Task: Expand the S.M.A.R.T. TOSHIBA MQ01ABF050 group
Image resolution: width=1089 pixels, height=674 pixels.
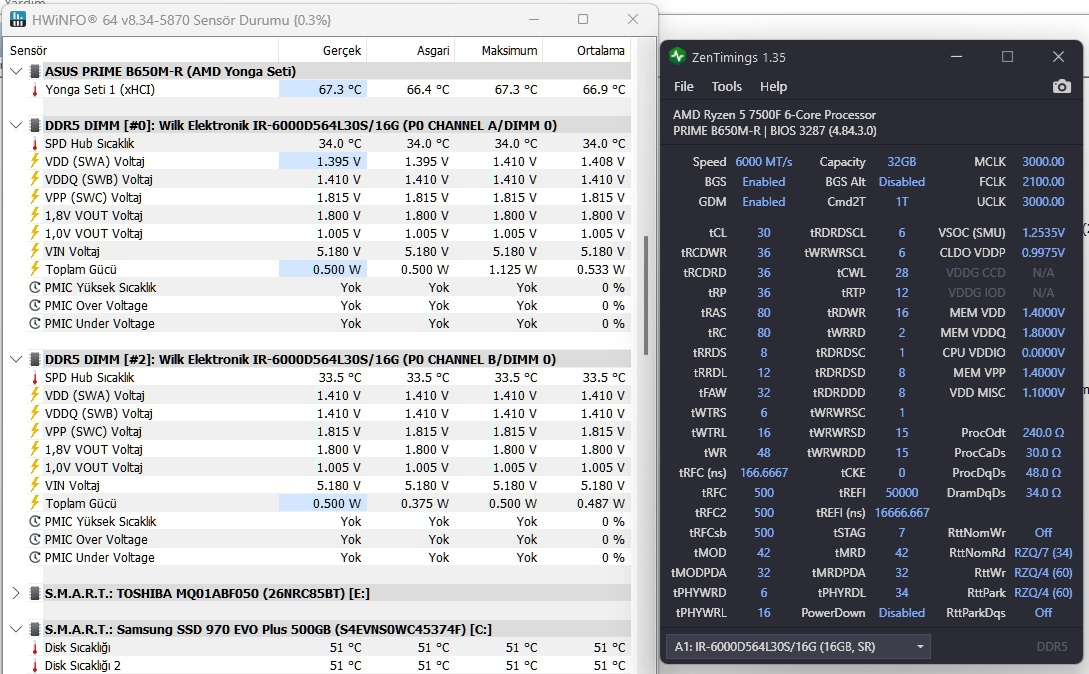Action: 16,594
